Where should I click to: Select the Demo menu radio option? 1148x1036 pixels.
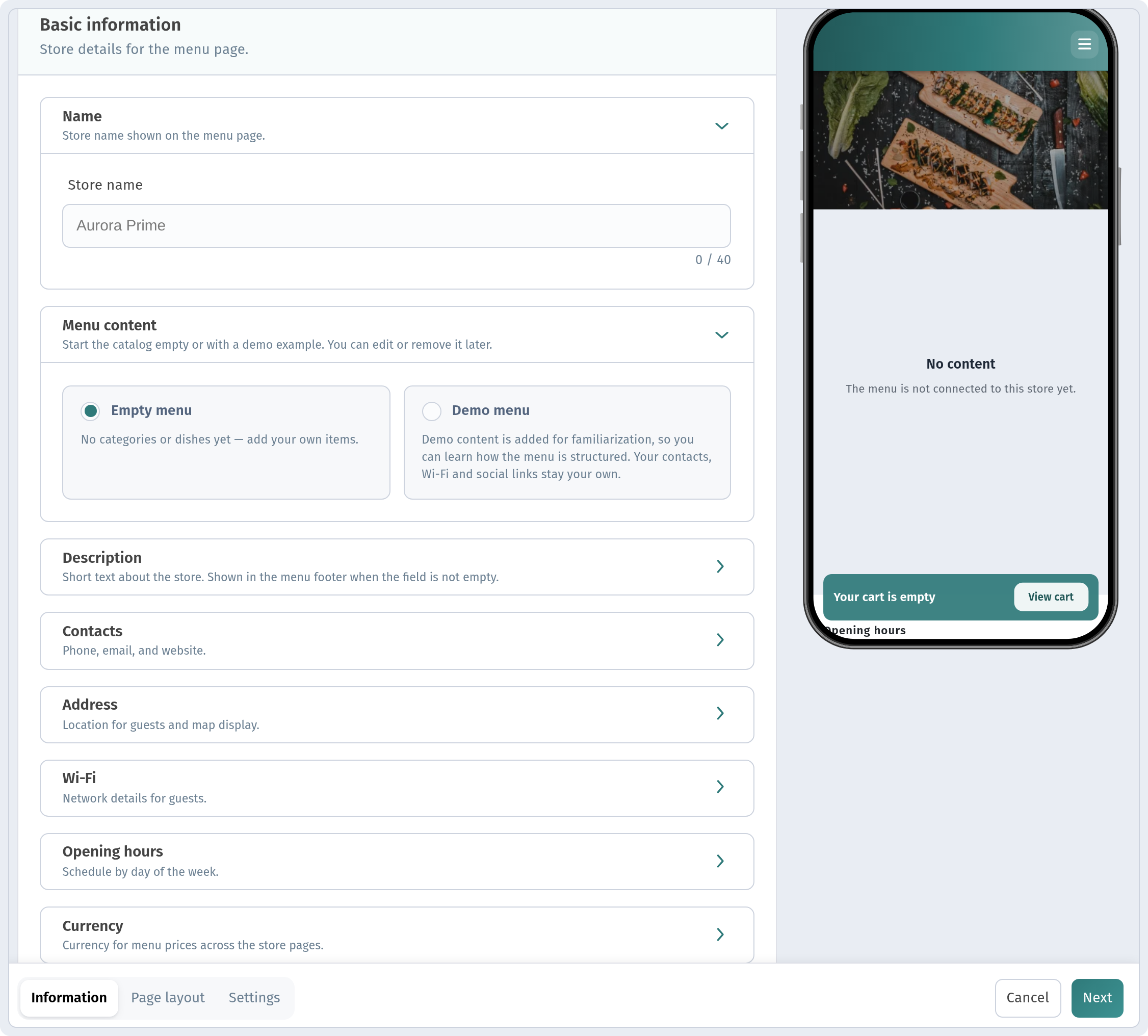tap(431, 411)
